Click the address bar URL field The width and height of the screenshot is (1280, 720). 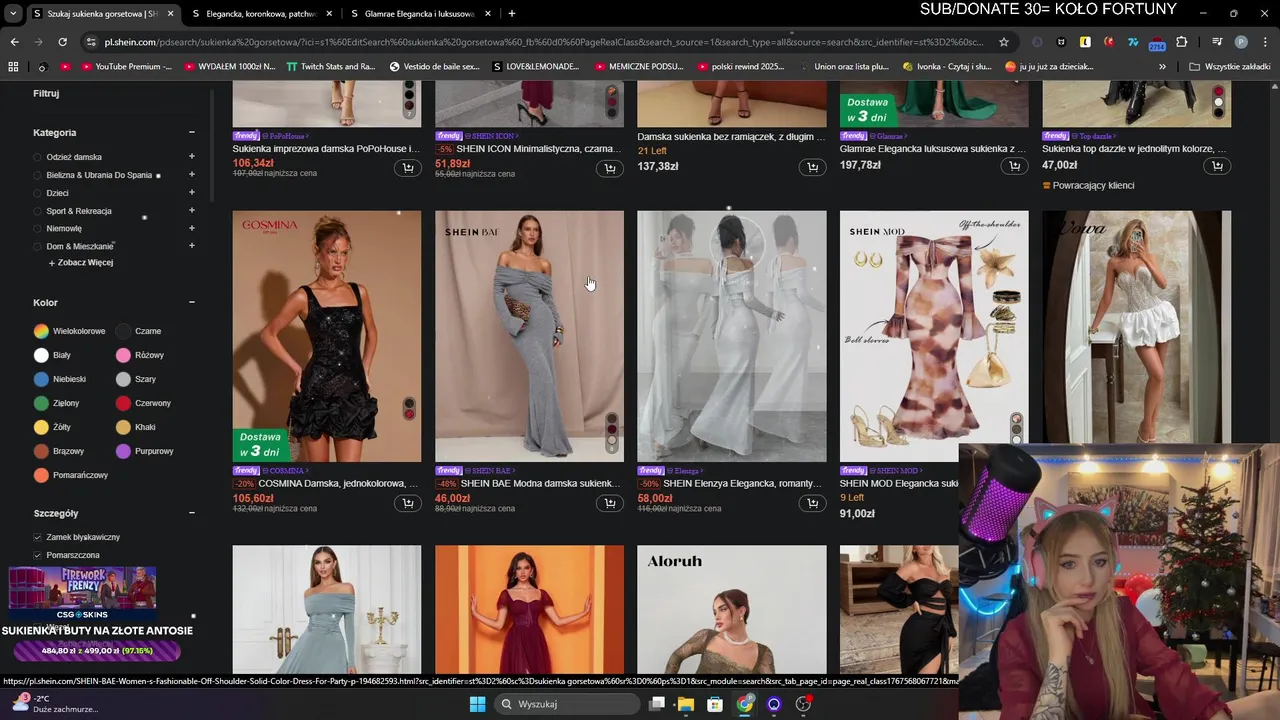tap(545, 42)
